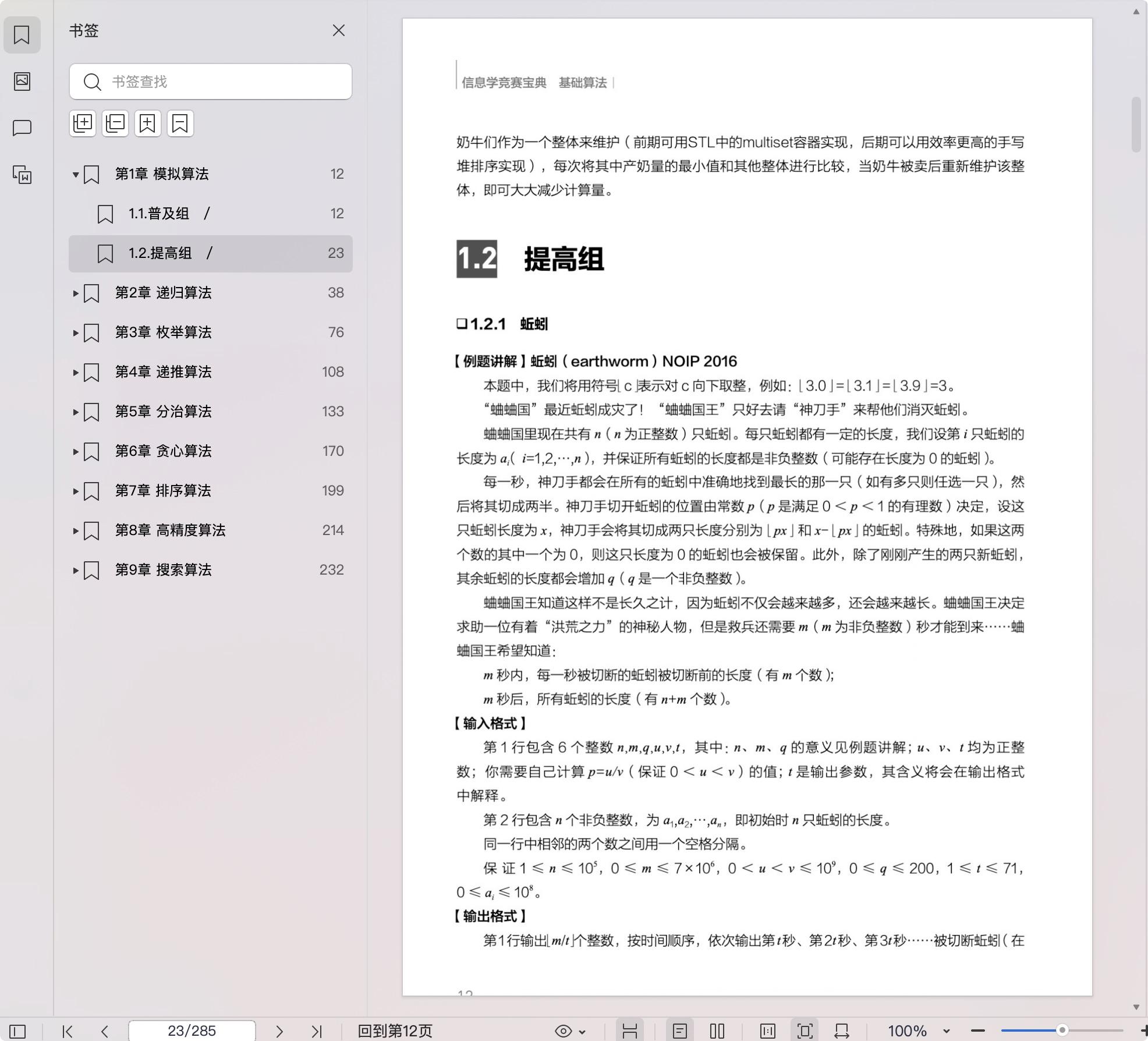Click the actual size page icon
This screenshot has width=1148, height=1041.
768,1031
